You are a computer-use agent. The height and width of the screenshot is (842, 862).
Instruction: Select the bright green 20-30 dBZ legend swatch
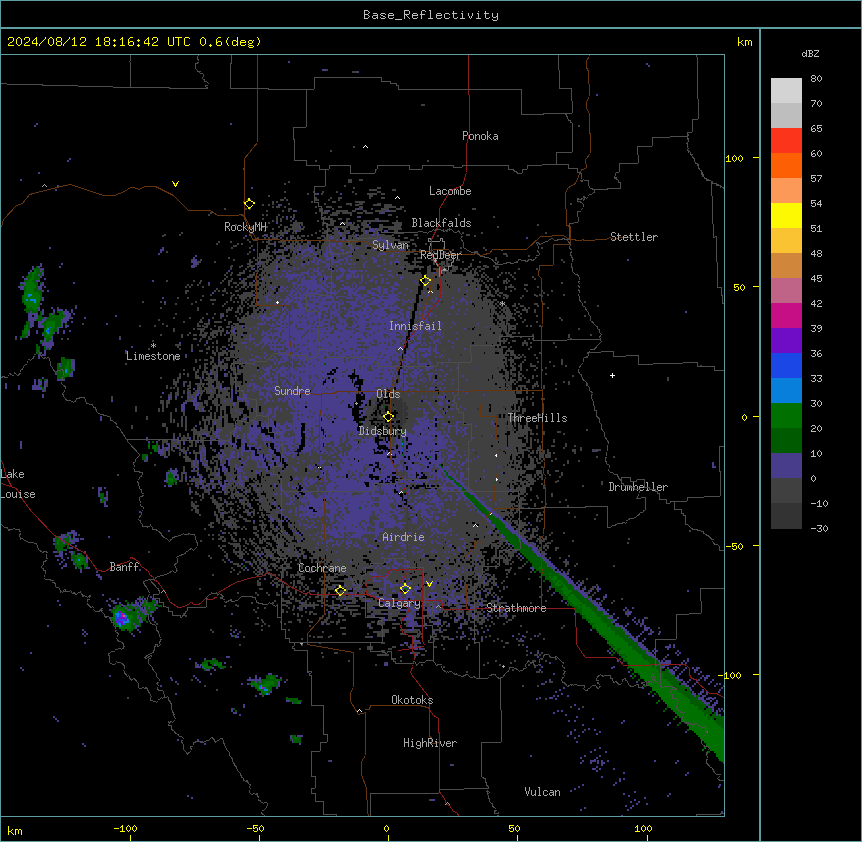click(786, 416)
